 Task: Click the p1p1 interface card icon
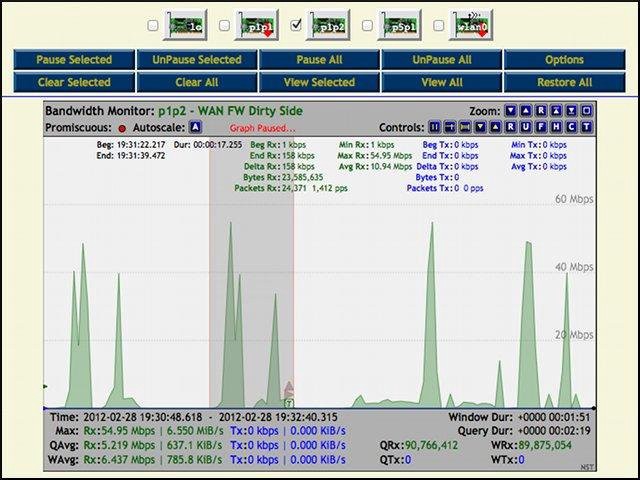pos(256,25)
